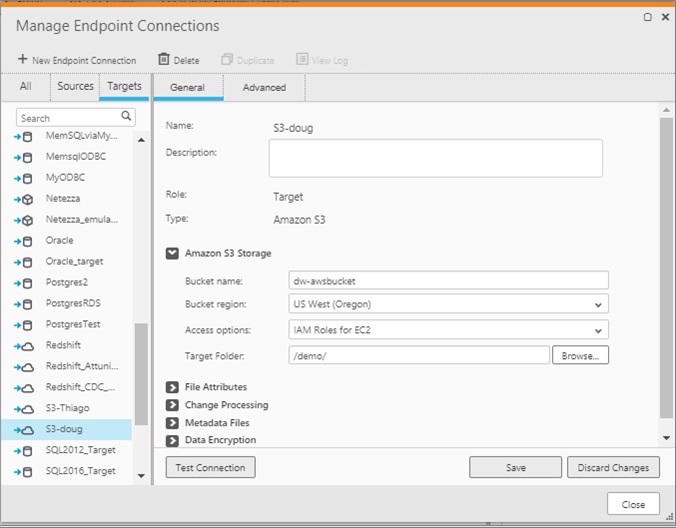Select the Redshift endpoint name
676x528 pixels.
(x=63, y=345)
